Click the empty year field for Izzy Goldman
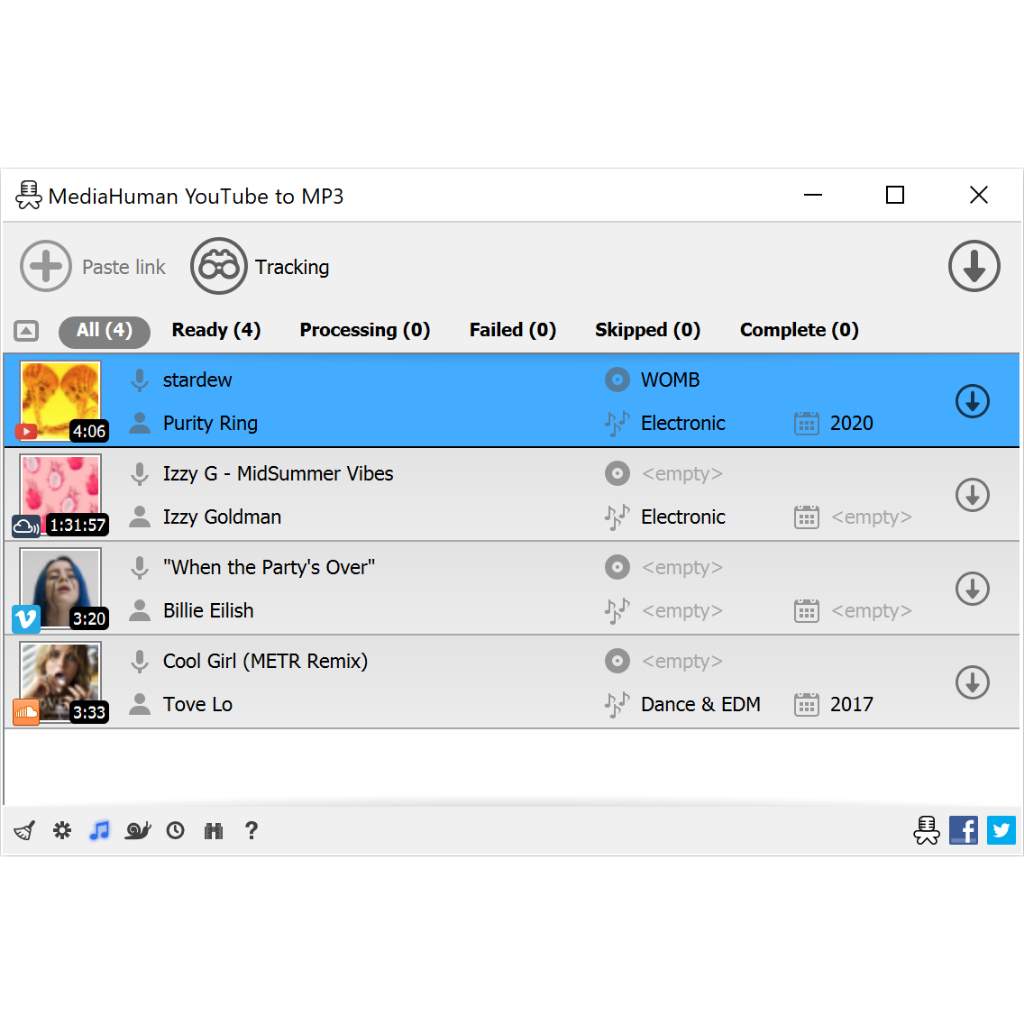 pyautogui.click(x=872, y=517)
